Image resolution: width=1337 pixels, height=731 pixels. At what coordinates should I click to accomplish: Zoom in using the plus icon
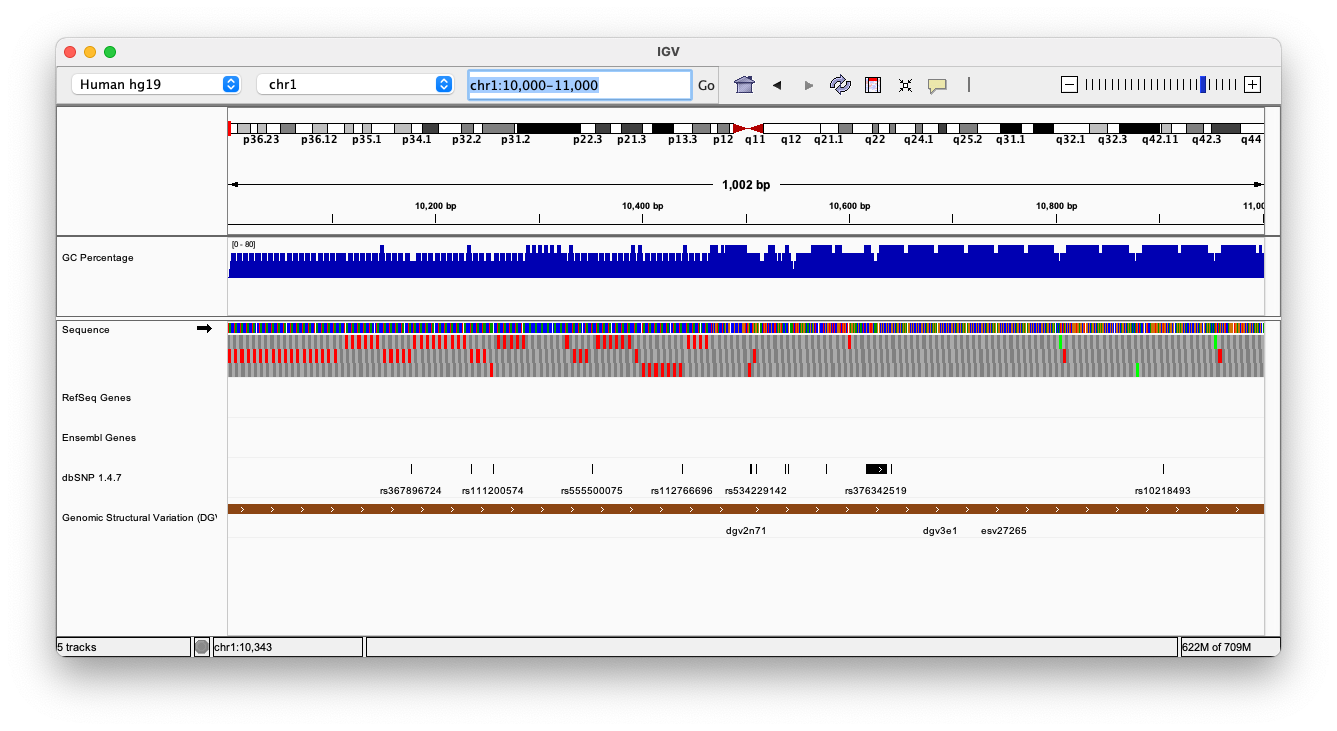pos(1252,85)
